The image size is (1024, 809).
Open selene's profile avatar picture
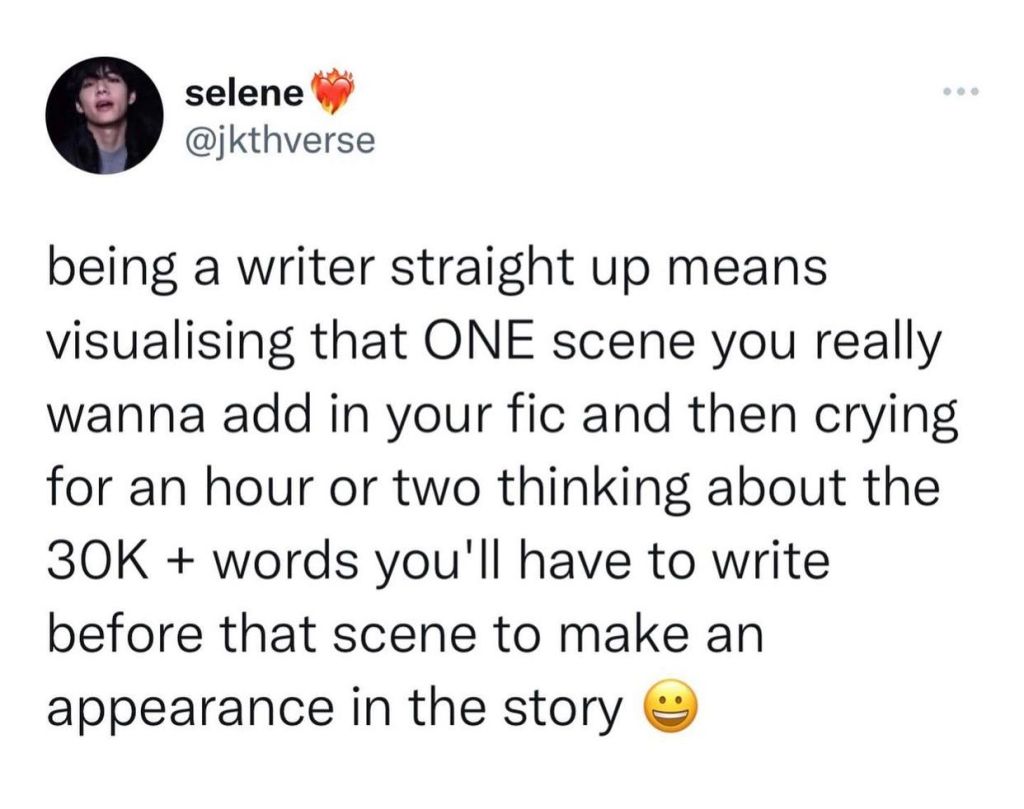pyautogui.click(x=104, y=114)
